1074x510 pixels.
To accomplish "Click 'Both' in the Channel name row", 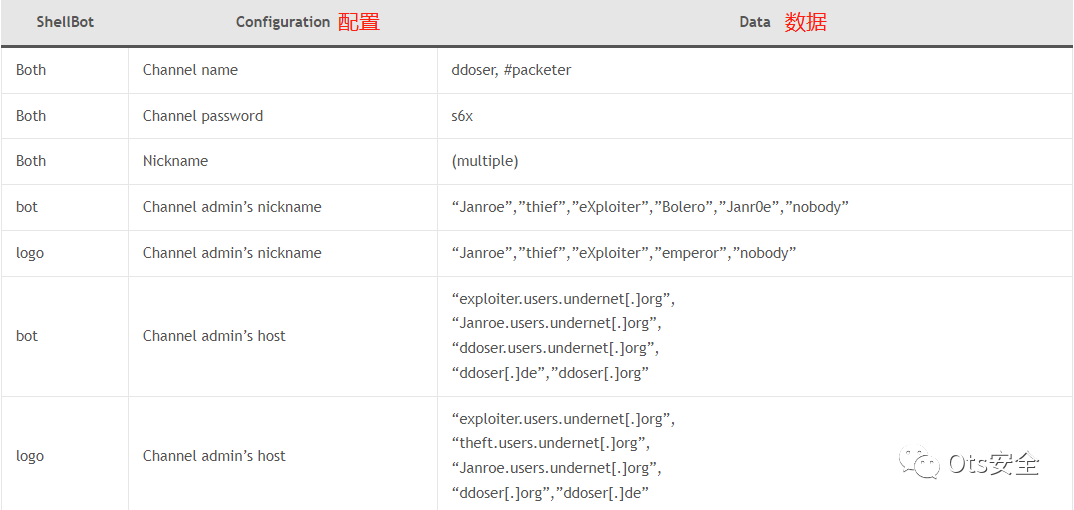I will coord(31,70).
